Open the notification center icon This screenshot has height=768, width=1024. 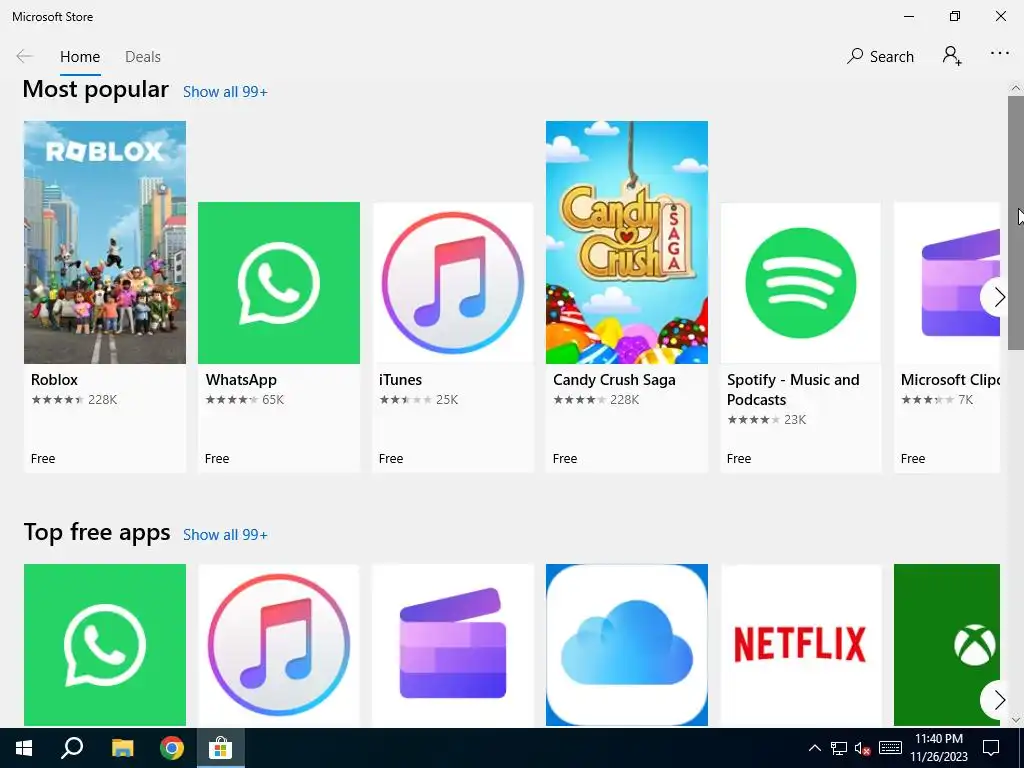(991, 748)
